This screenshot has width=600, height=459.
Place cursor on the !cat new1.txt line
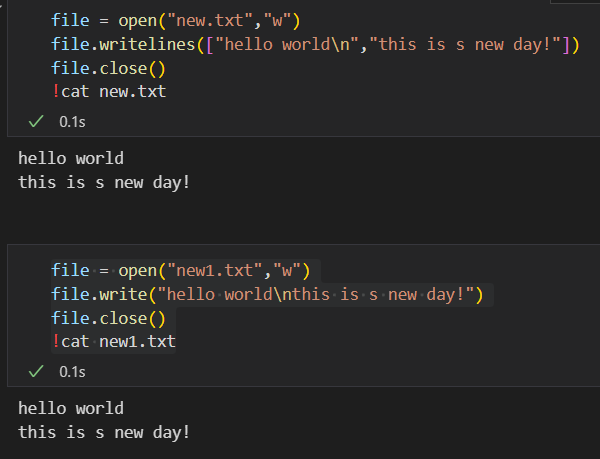click(x=113, y=343)
